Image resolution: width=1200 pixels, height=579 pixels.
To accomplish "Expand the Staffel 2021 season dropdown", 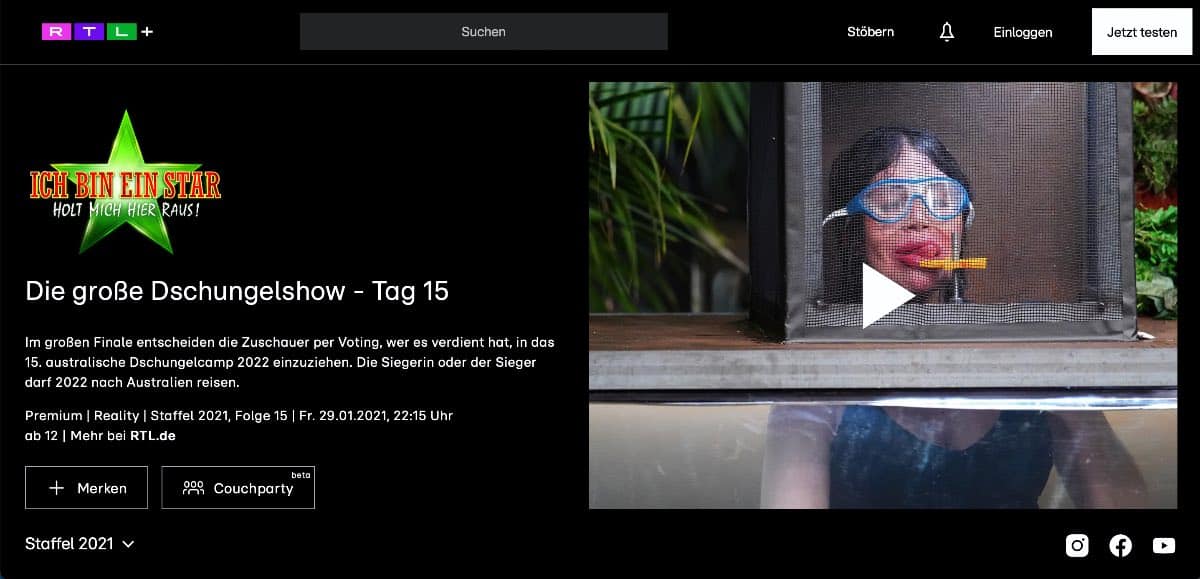I will pos(80,544).
